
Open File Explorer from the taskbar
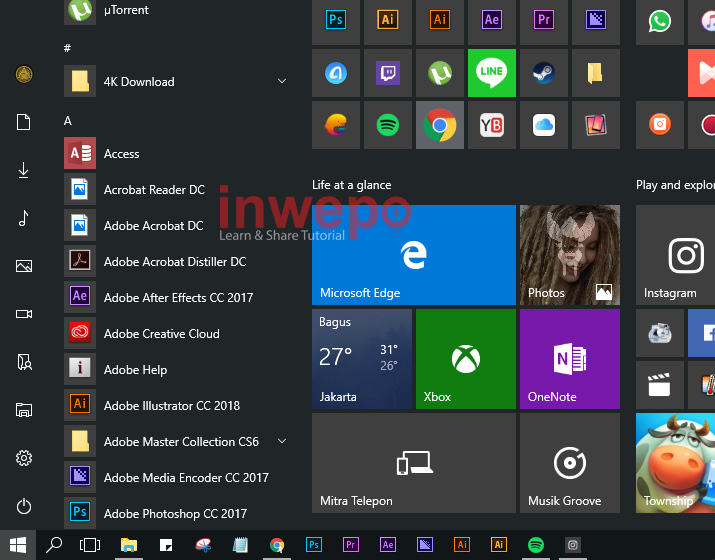click(x=129, y=545)
